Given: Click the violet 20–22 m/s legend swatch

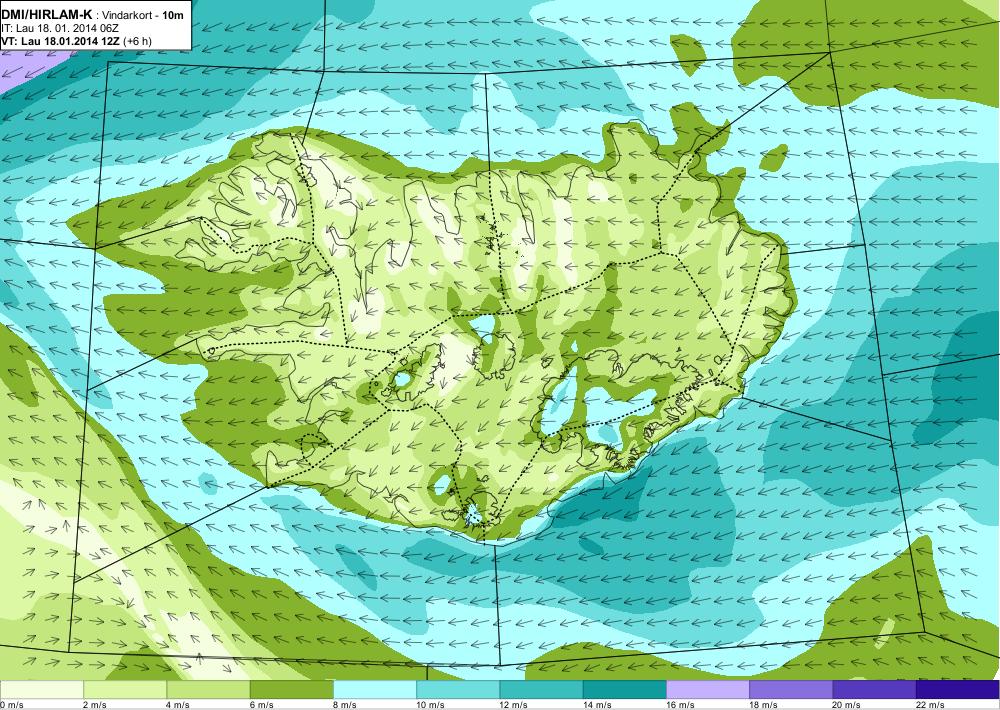Looking at the screenshot, I should coord(874,690).
